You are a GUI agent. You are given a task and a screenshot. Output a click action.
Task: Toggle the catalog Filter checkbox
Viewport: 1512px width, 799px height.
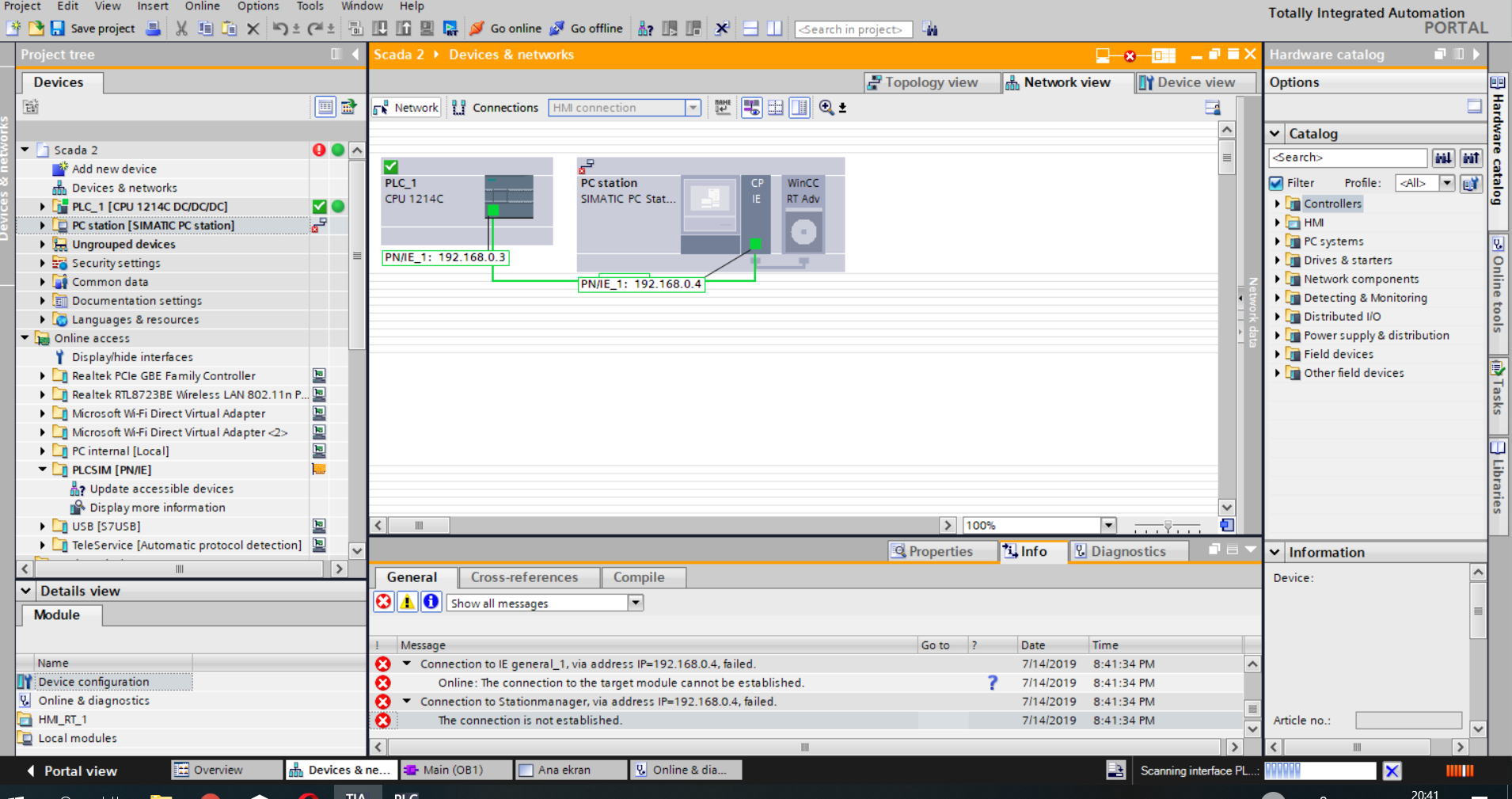coord(1276,183)
